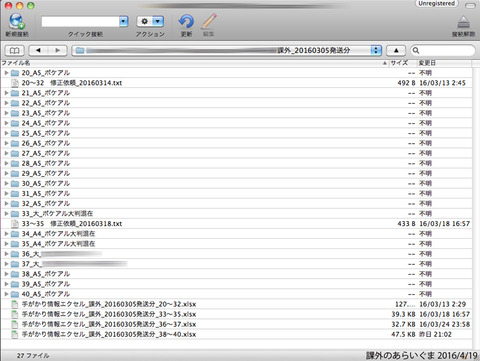Click the Quick Connect input field
The height and width of the screenshot is (361, 480).
tap(80, 21)
